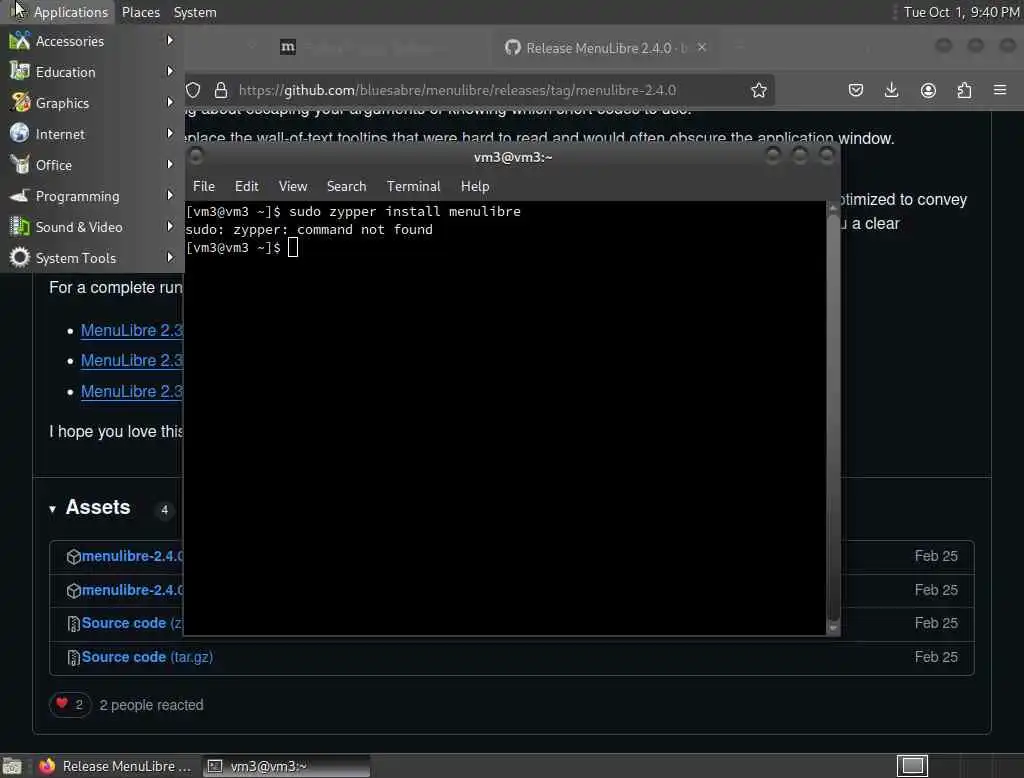Open second MenuLibre 2.3 link
The width and height of the screenshot is (1024, 778).
132,361
